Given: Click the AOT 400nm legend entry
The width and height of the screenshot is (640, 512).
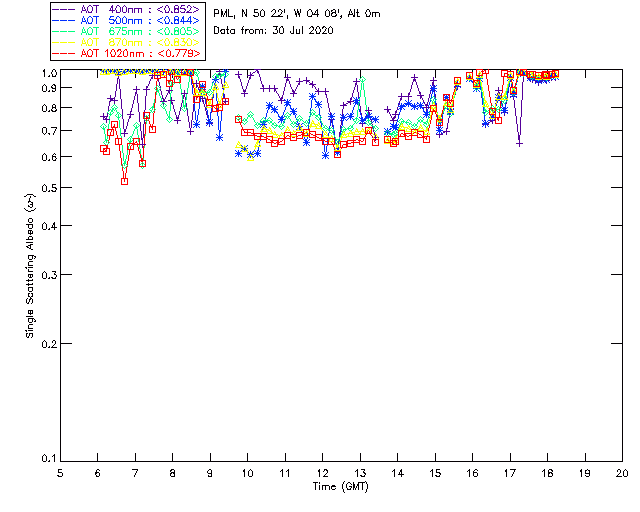Looking at the screenshot, I should pyautogui.click(x=127, y=9).
